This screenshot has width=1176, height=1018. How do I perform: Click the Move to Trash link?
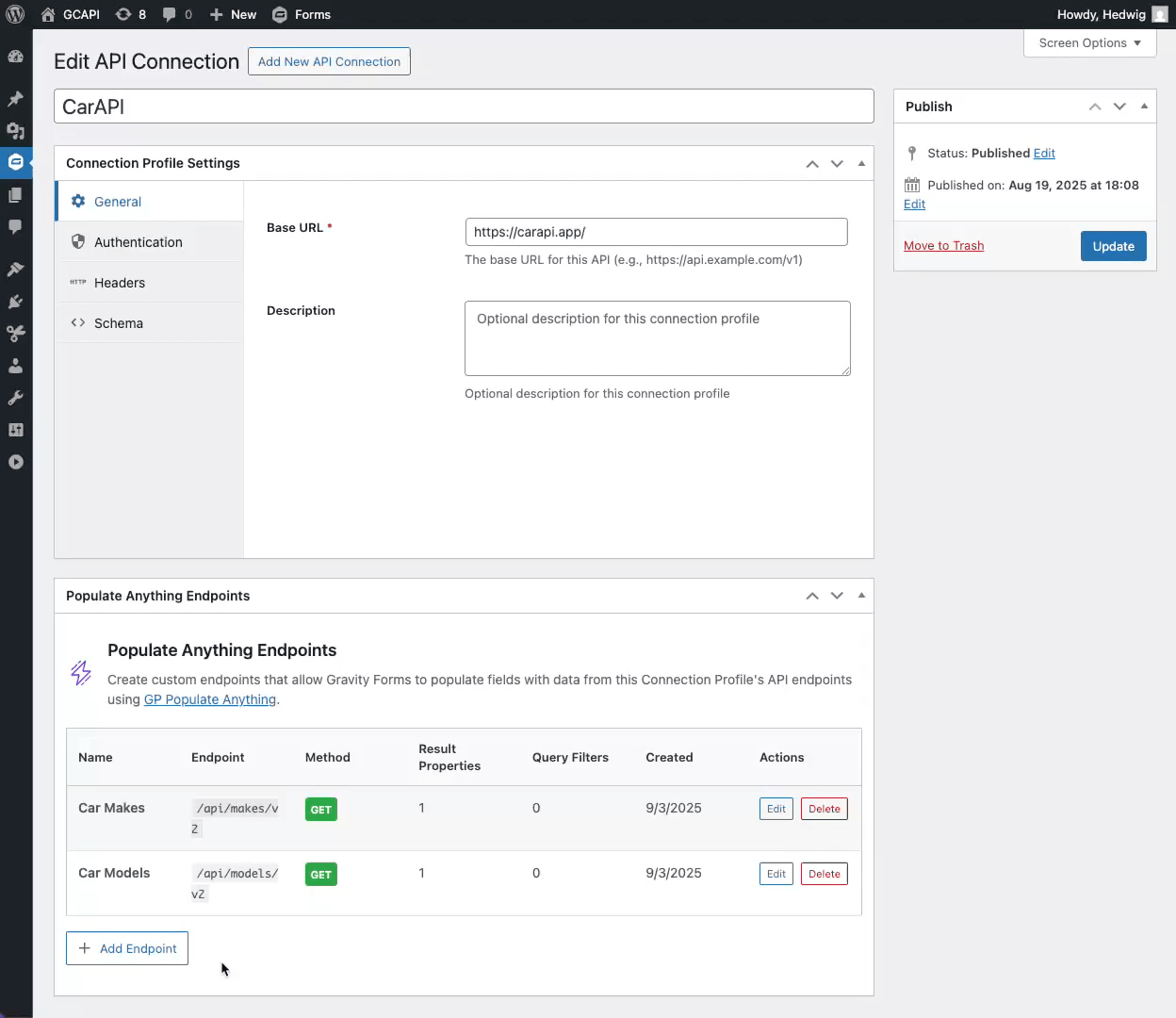tap(943, 246)
